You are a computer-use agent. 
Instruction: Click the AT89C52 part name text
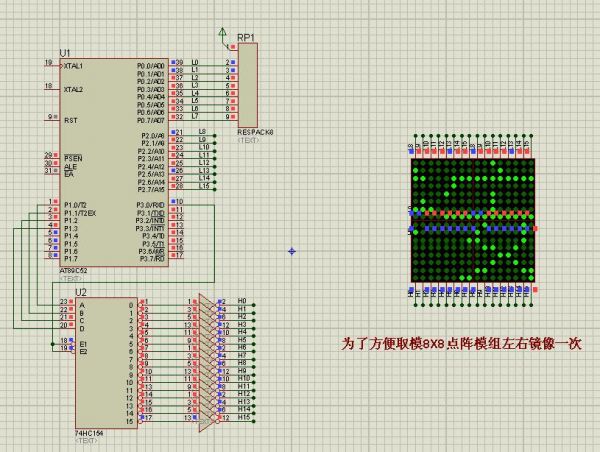pyautogui.click(x=75, y=270)
